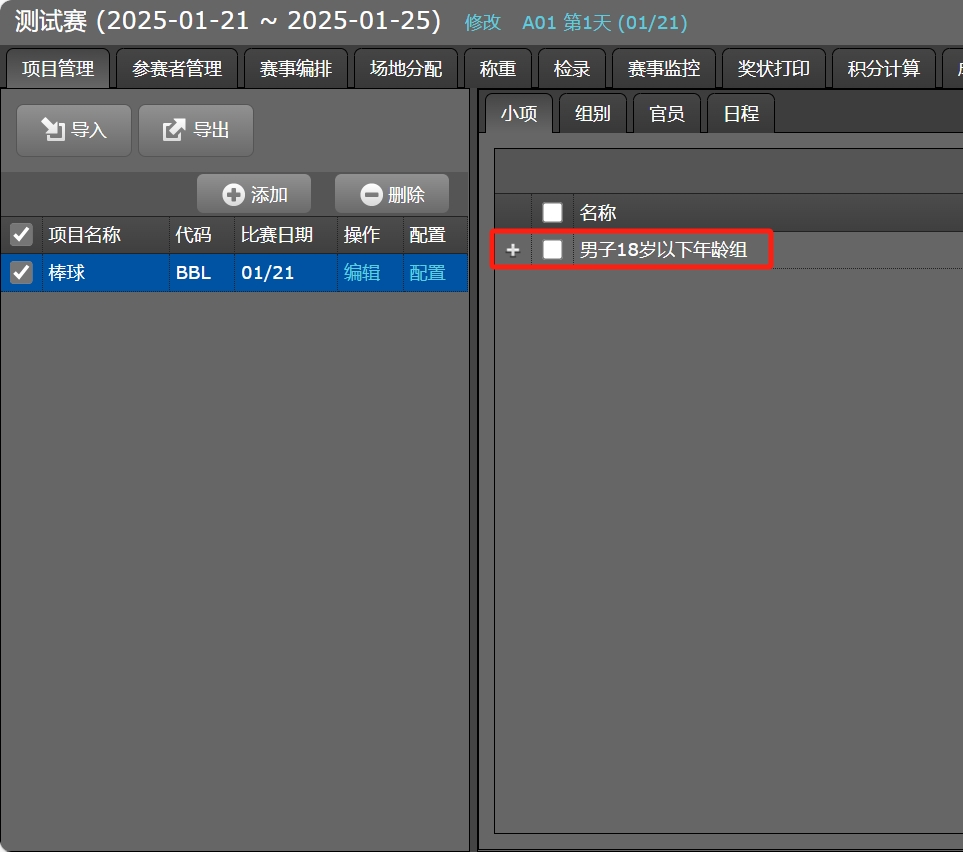Expand the 男子18岁以下年龄组 row
Image resolution: width=963 pixels, height=852 pixels.
(x=513, y=250)
